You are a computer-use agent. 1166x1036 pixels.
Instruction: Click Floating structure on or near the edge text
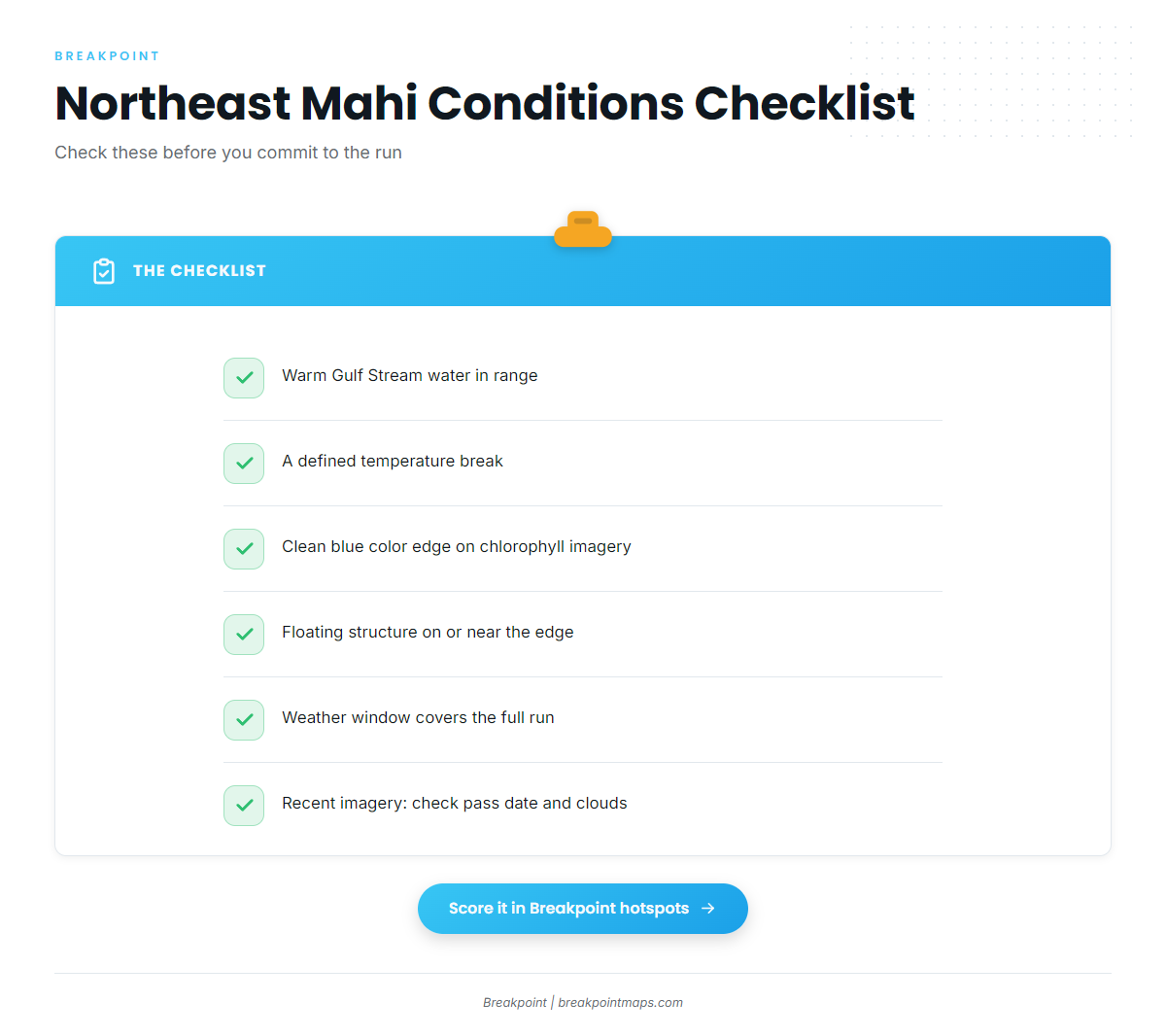click(x=428, y=633)
